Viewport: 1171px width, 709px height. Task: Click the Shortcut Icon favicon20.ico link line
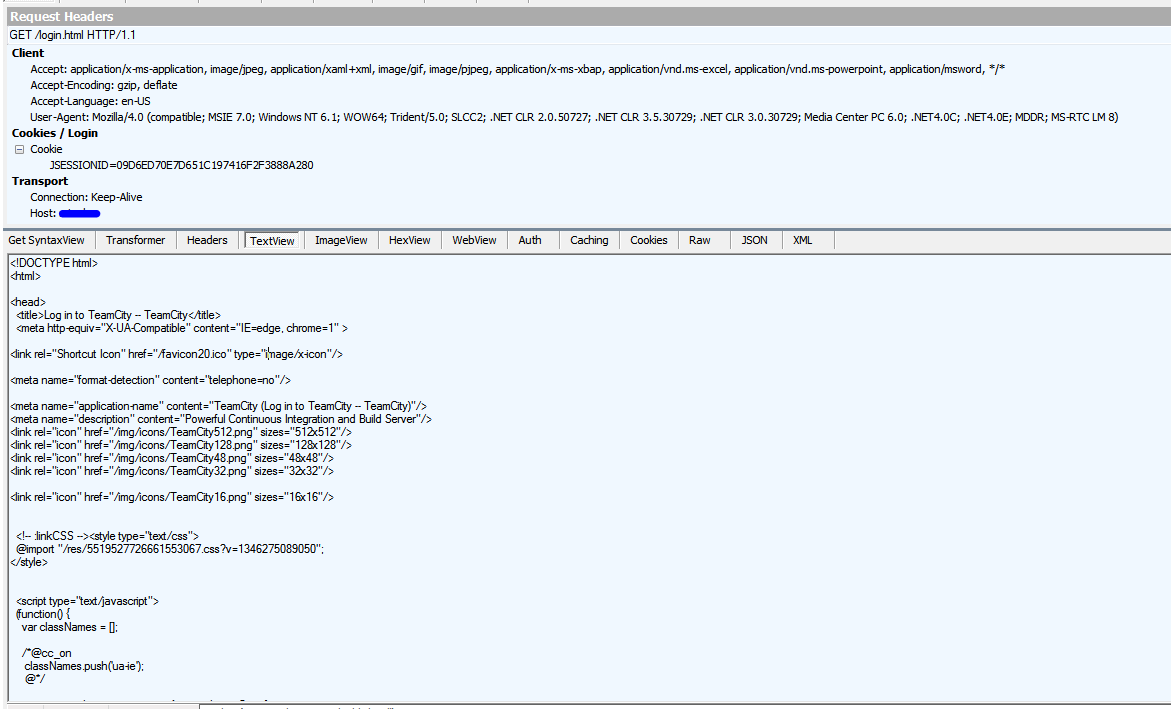click(x=176, y=354)
